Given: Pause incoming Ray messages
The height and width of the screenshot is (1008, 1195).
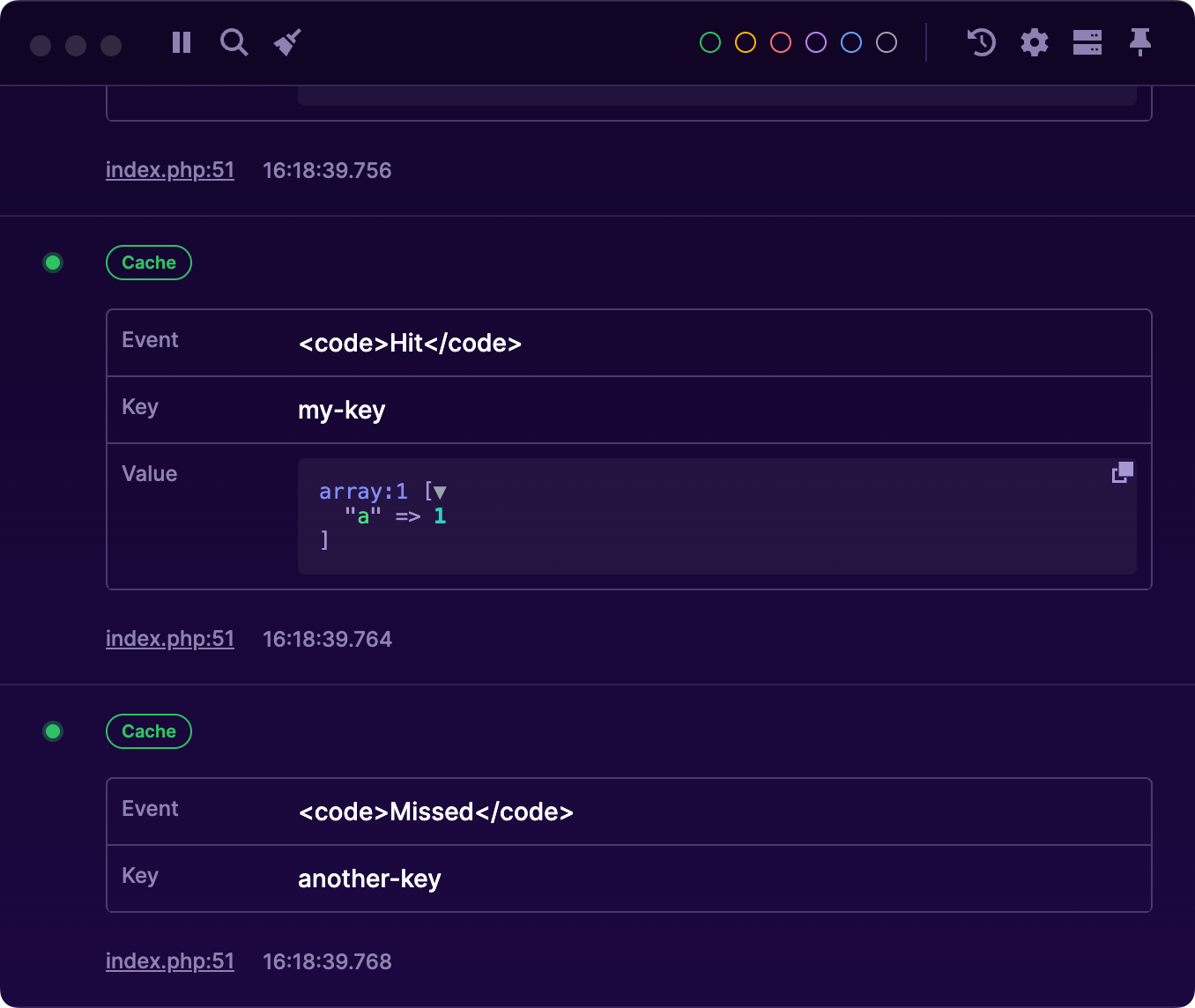Looking at the screenshot, I should [x=181, y=42].
